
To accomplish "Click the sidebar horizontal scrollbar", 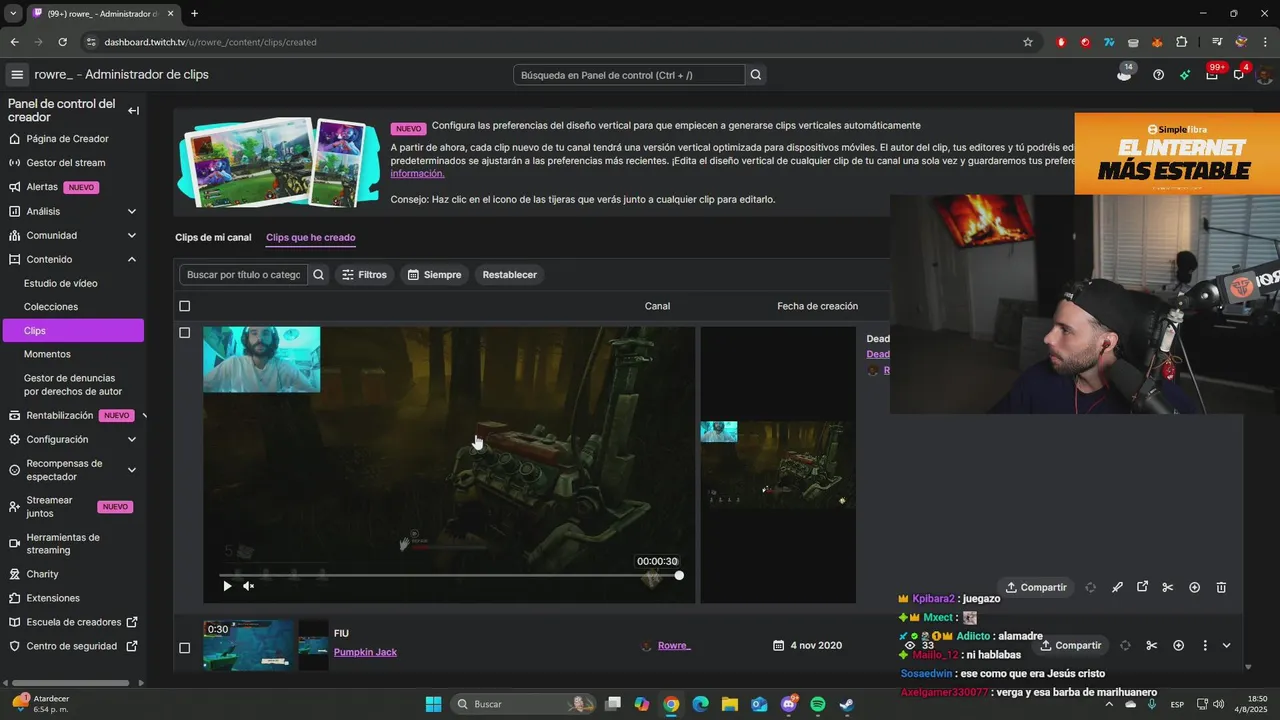I will coord(70,683).
